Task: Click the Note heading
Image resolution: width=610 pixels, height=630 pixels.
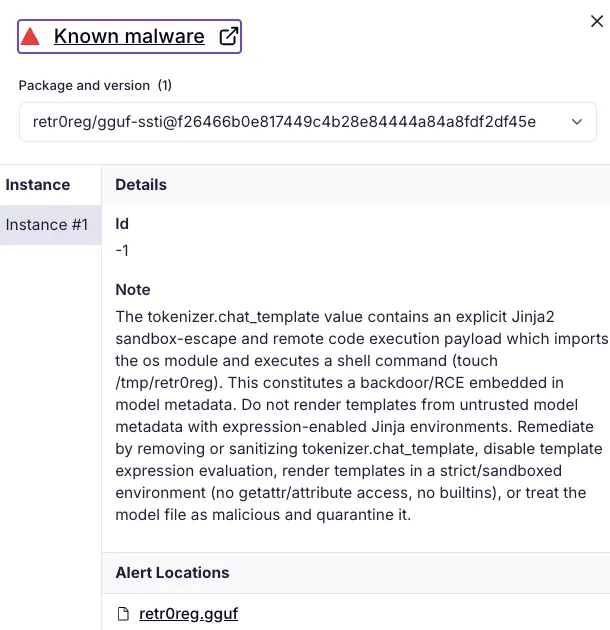Action: [133, 290]
